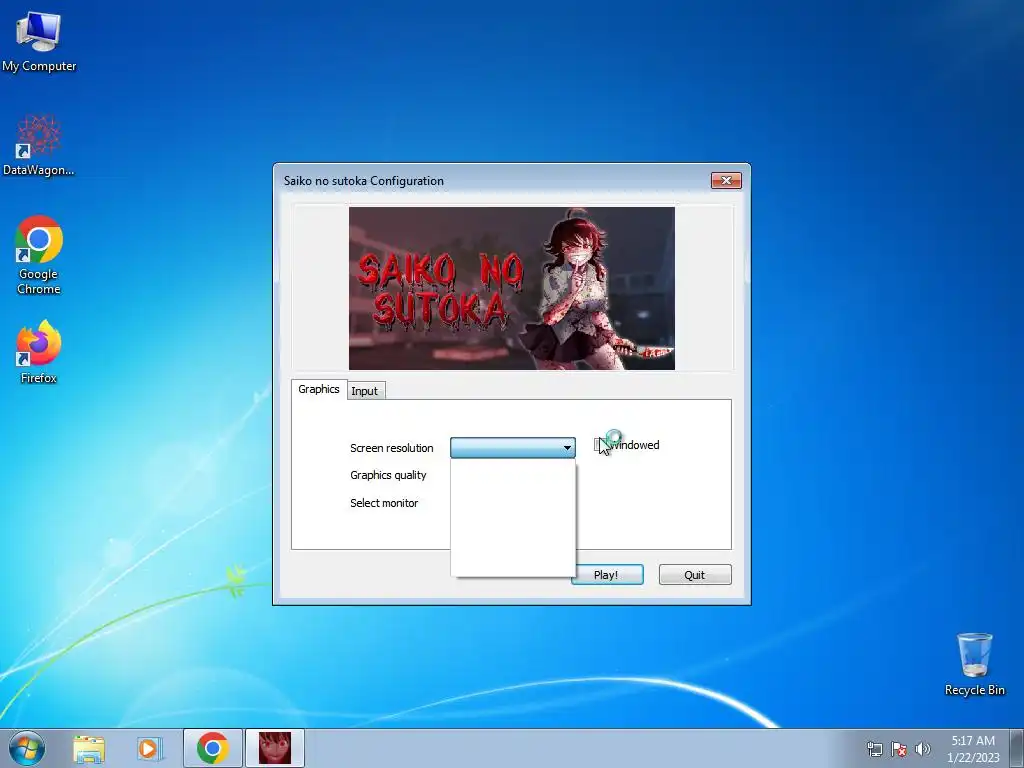The image size is (1024, 768).
Task: Select the Graphics tab
Action: (x=319, y=389)
